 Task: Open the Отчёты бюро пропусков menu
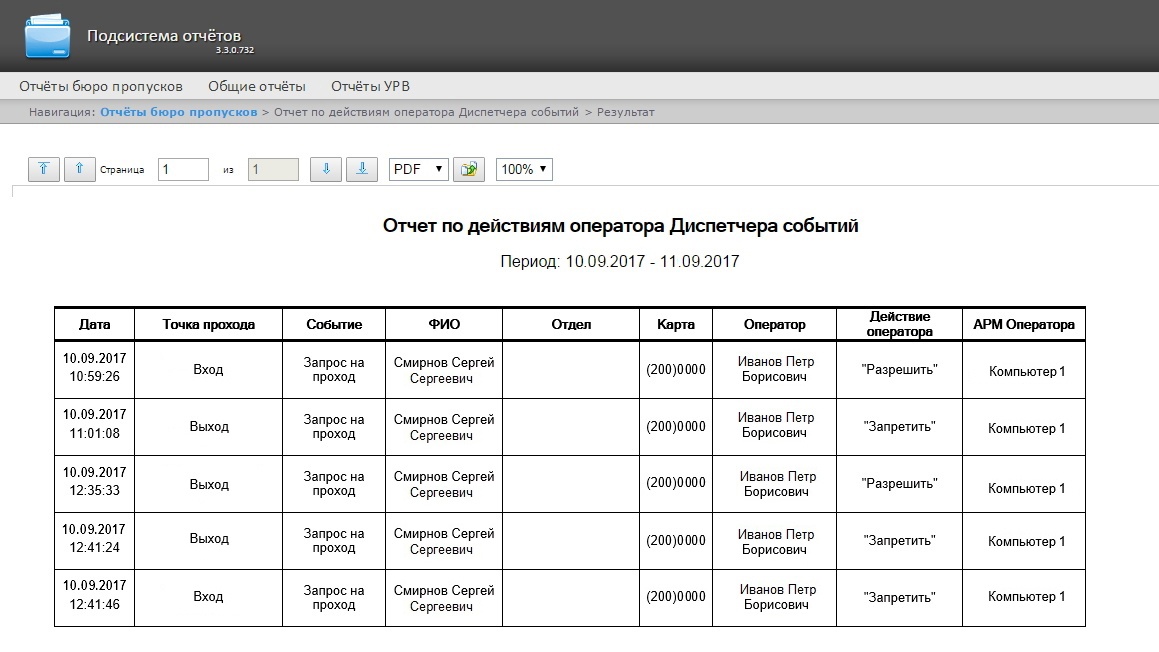[x=101, y=86]
